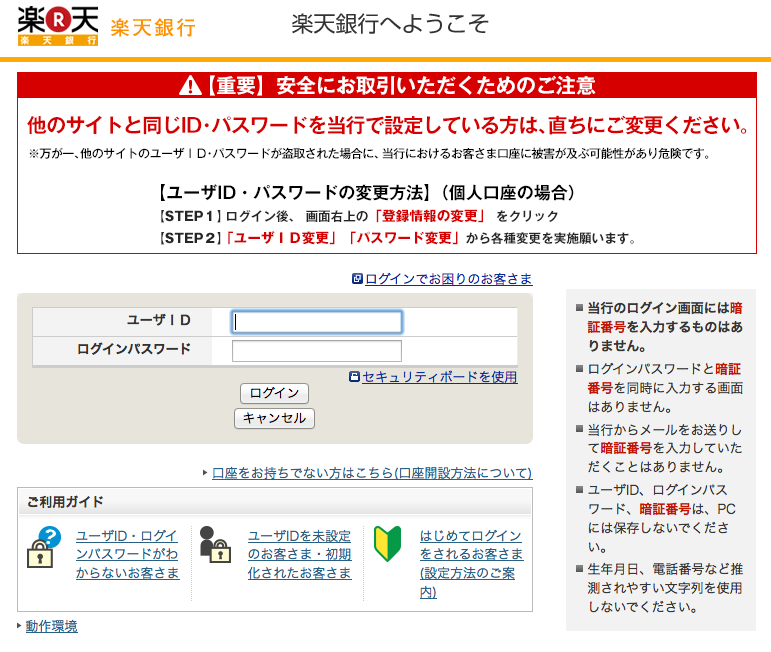Click the 楽天銀行 orange text next to logo
771x652 pixels.
click(x=153, y=28)
